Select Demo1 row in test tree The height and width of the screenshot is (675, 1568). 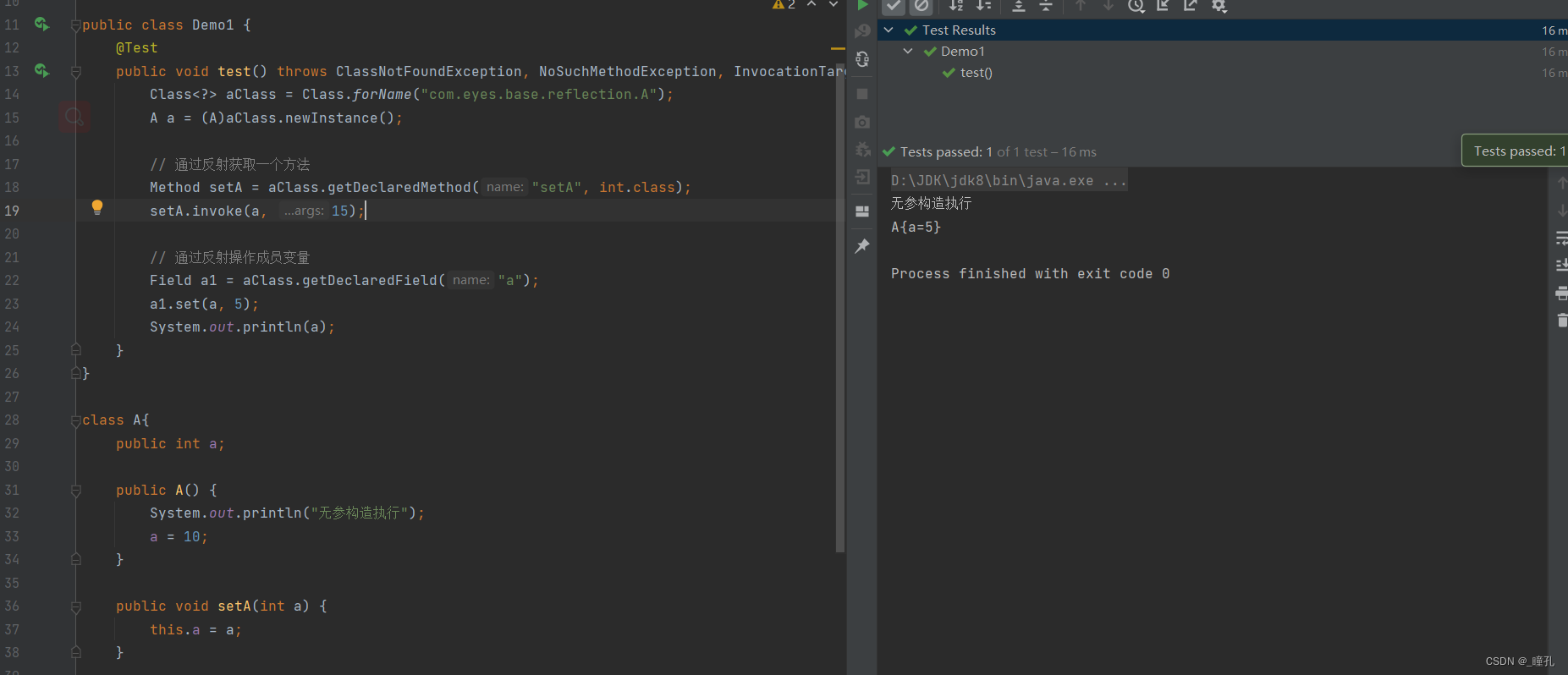point(1223,52)
